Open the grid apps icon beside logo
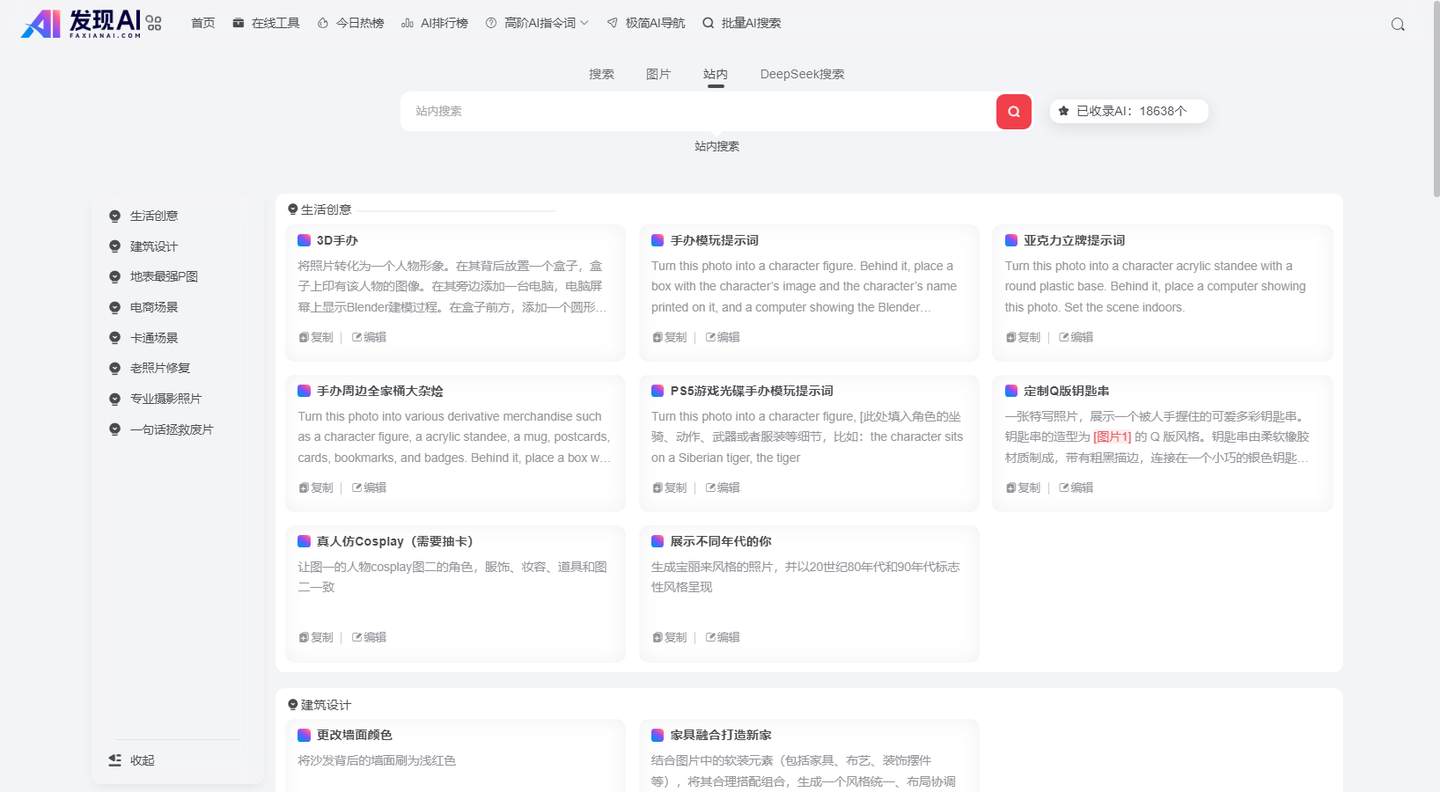 coord(153,23)
